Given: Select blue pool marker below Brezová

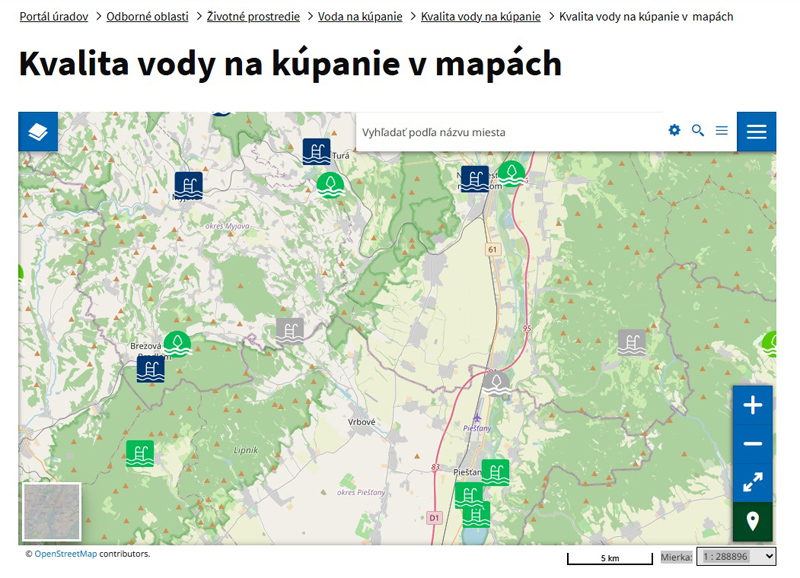Looking at the screenshot, I should tap(151, 369).
